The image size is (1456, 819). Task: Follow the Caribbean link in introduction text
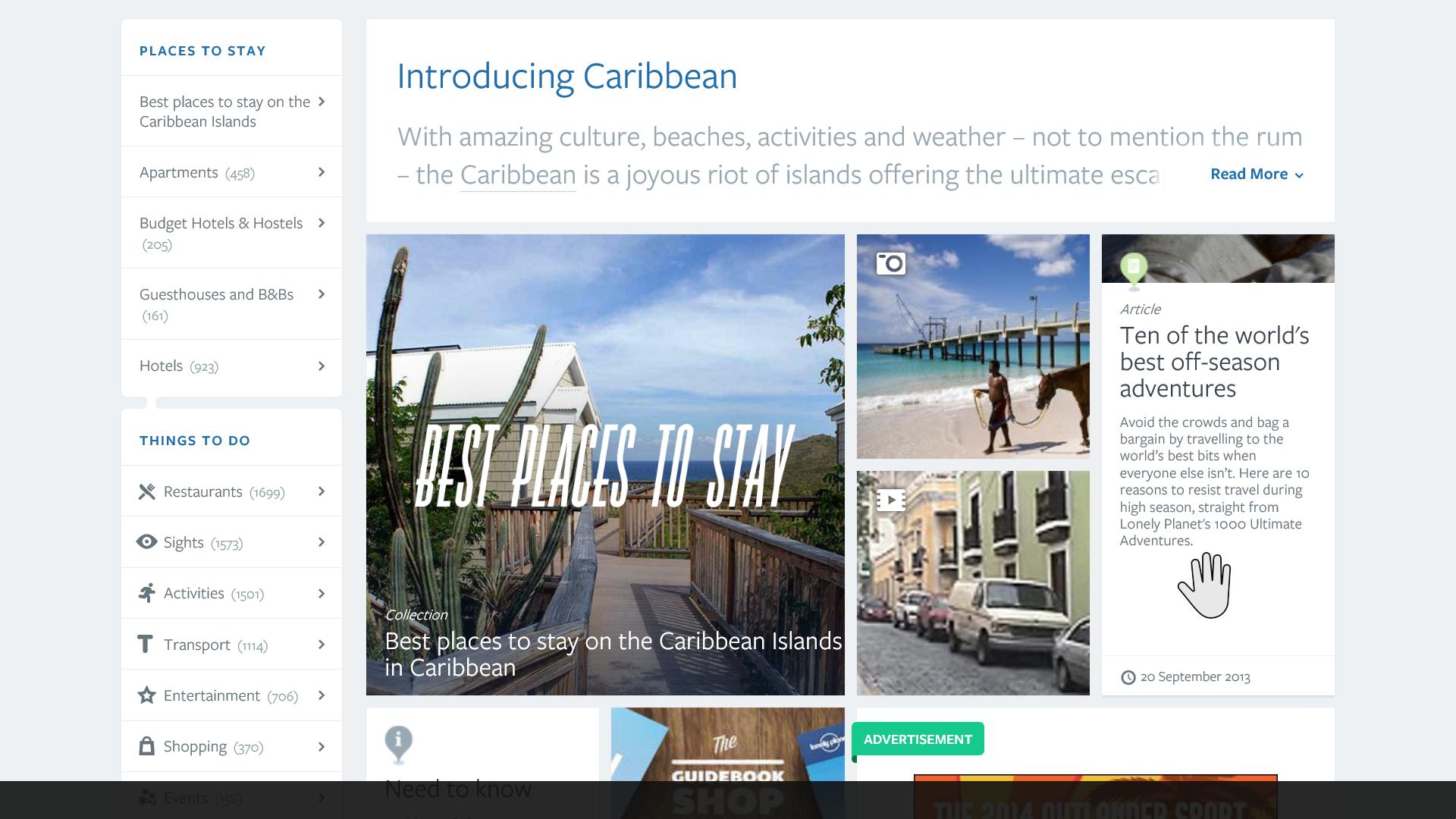(x=518, y=175)
